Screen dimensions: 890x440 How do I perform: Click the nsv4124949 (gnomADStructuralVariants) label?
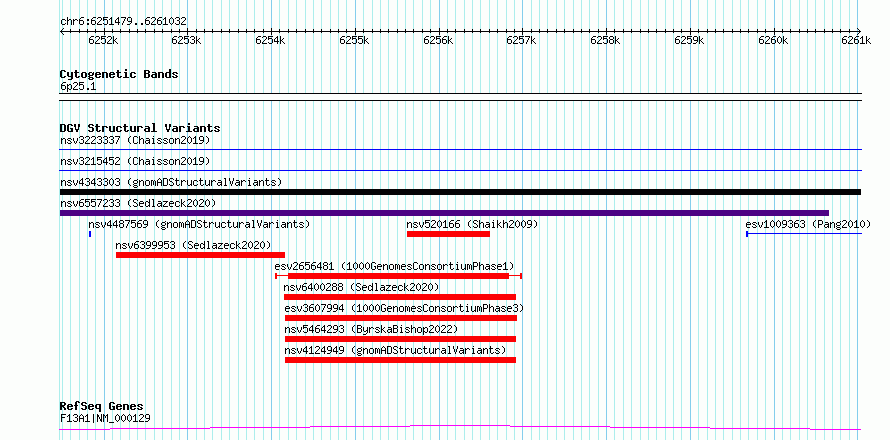click(395, 350)
